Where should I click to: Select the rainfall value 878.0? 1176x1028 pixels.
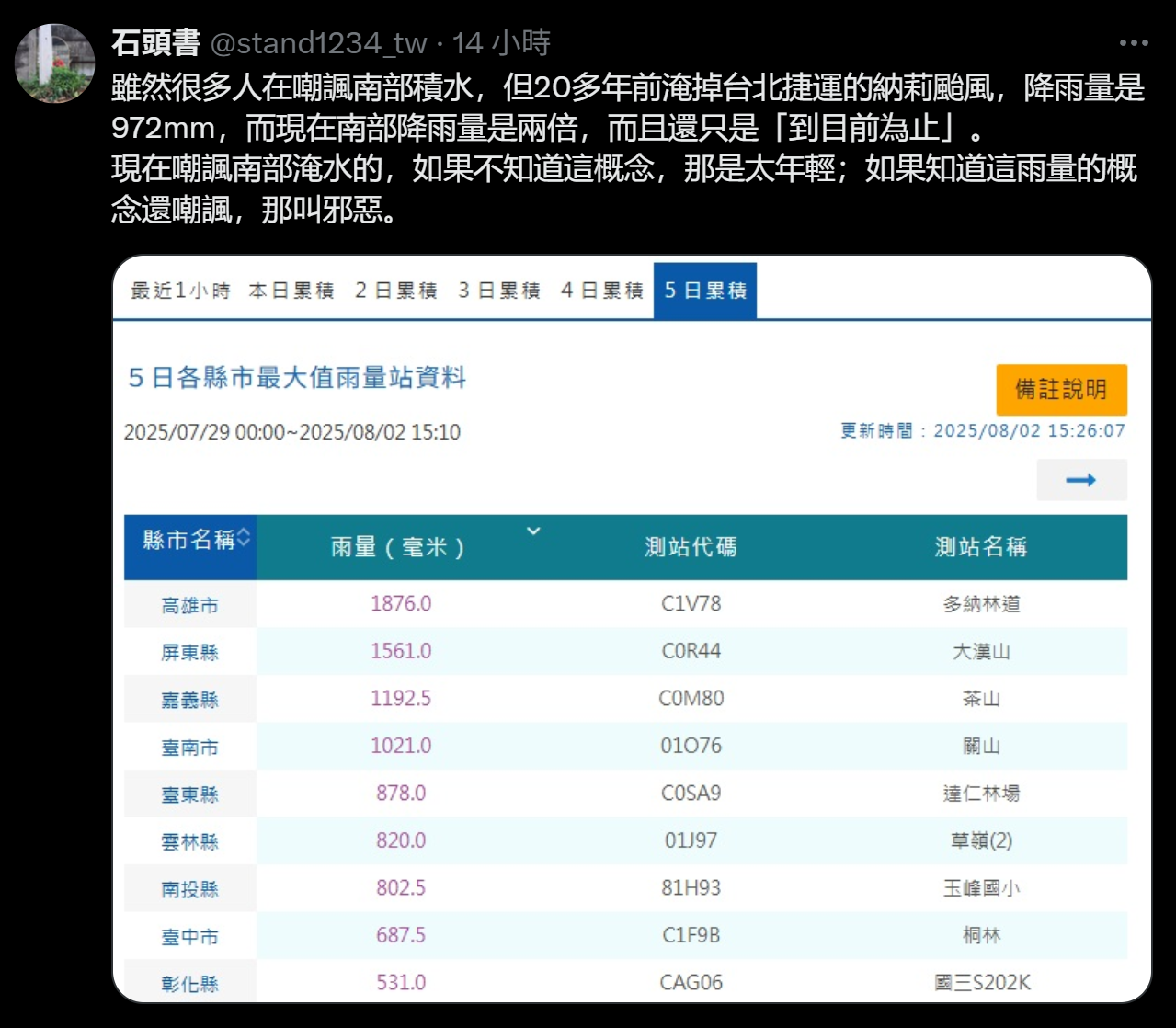click(401, 793)
